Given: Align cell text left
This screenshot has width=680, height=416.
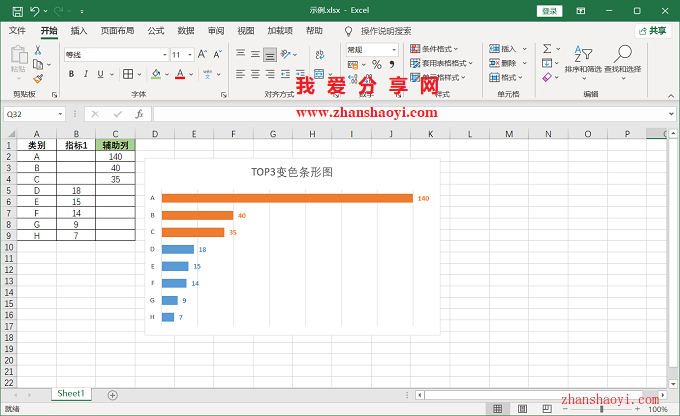Looking at the screenshot, I should (x=241, y=74).
